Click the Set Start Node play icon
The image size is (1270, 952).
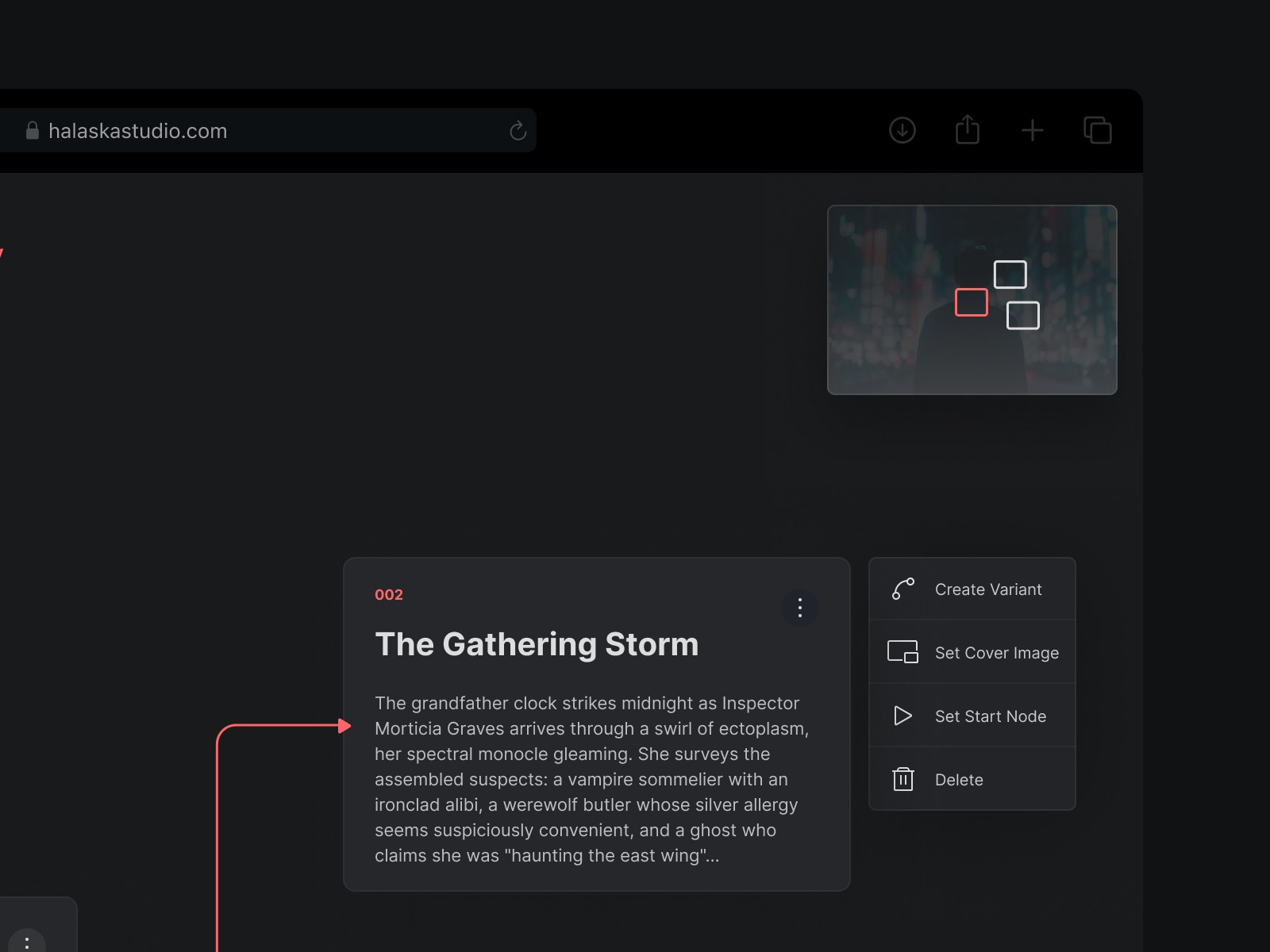click(903, 716)
